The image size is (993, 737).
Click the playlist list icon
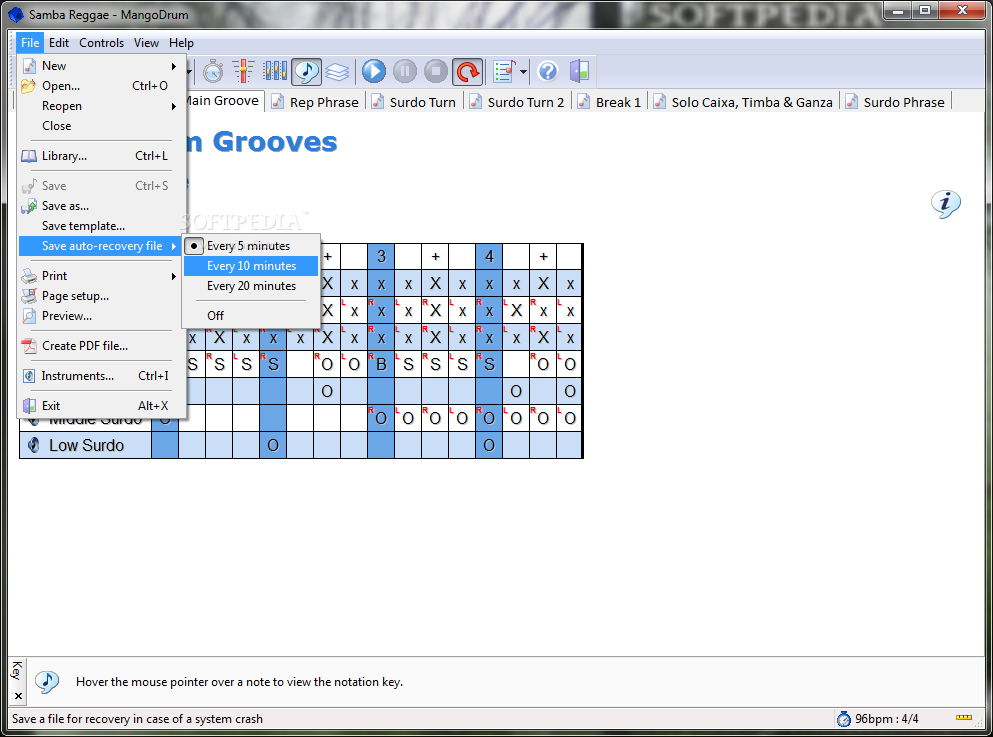(505, 72)
